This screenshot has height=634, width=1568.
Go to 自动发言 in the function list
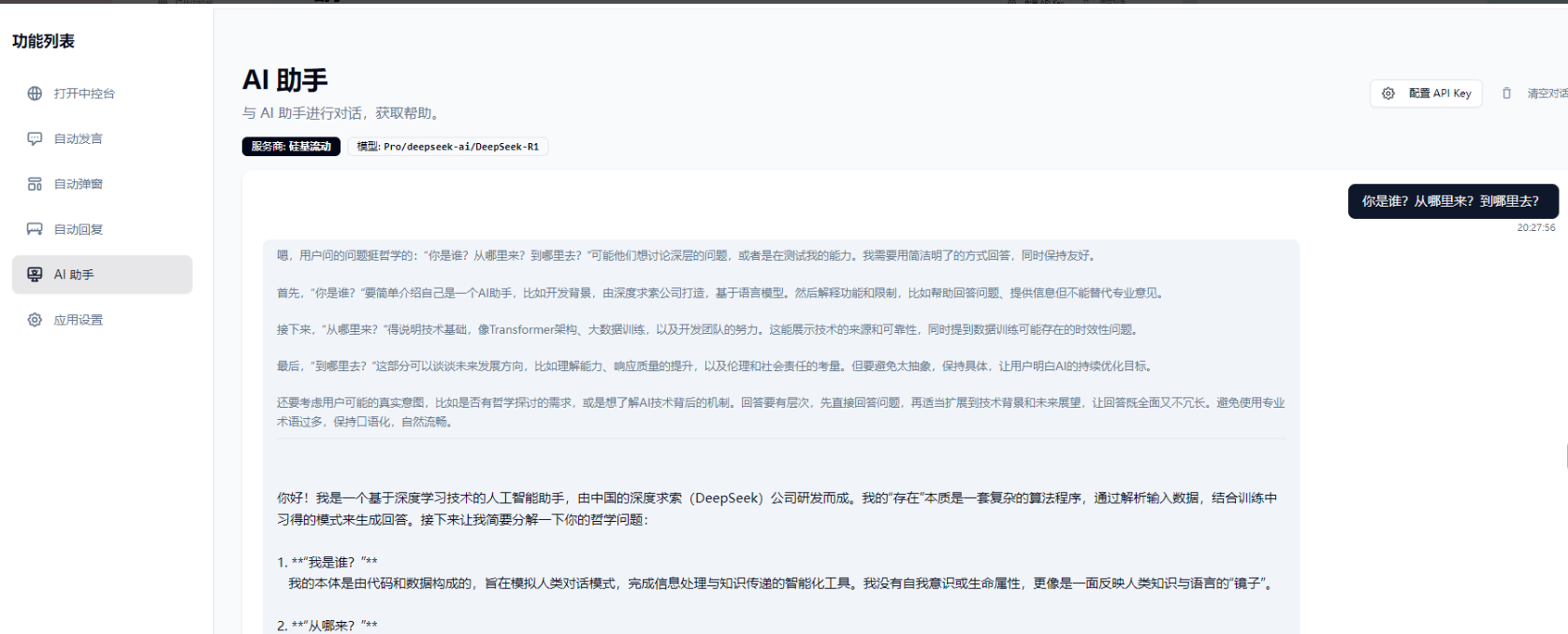point(102,138)
